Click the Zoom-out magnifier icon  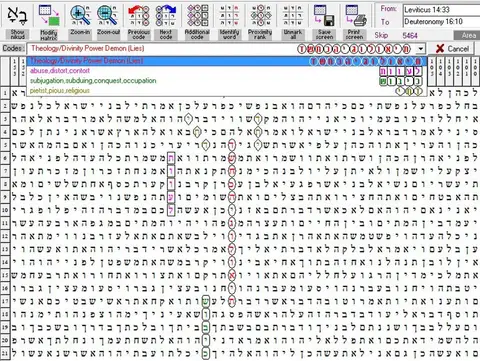click(x=108, y=16)
